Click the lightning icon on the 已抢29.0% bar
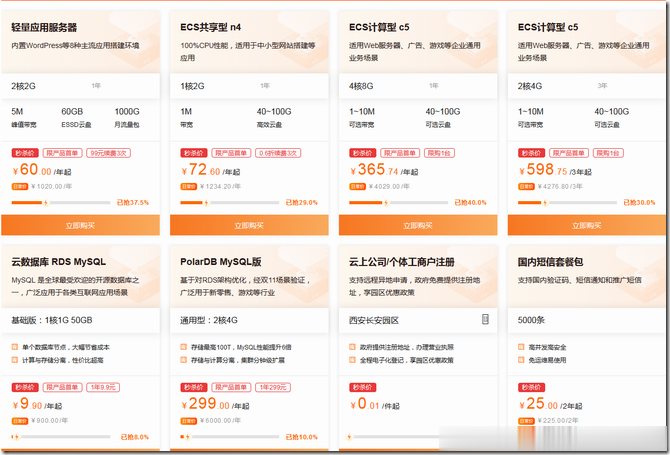The image size is (670, 455). click(x=206, y=203)
